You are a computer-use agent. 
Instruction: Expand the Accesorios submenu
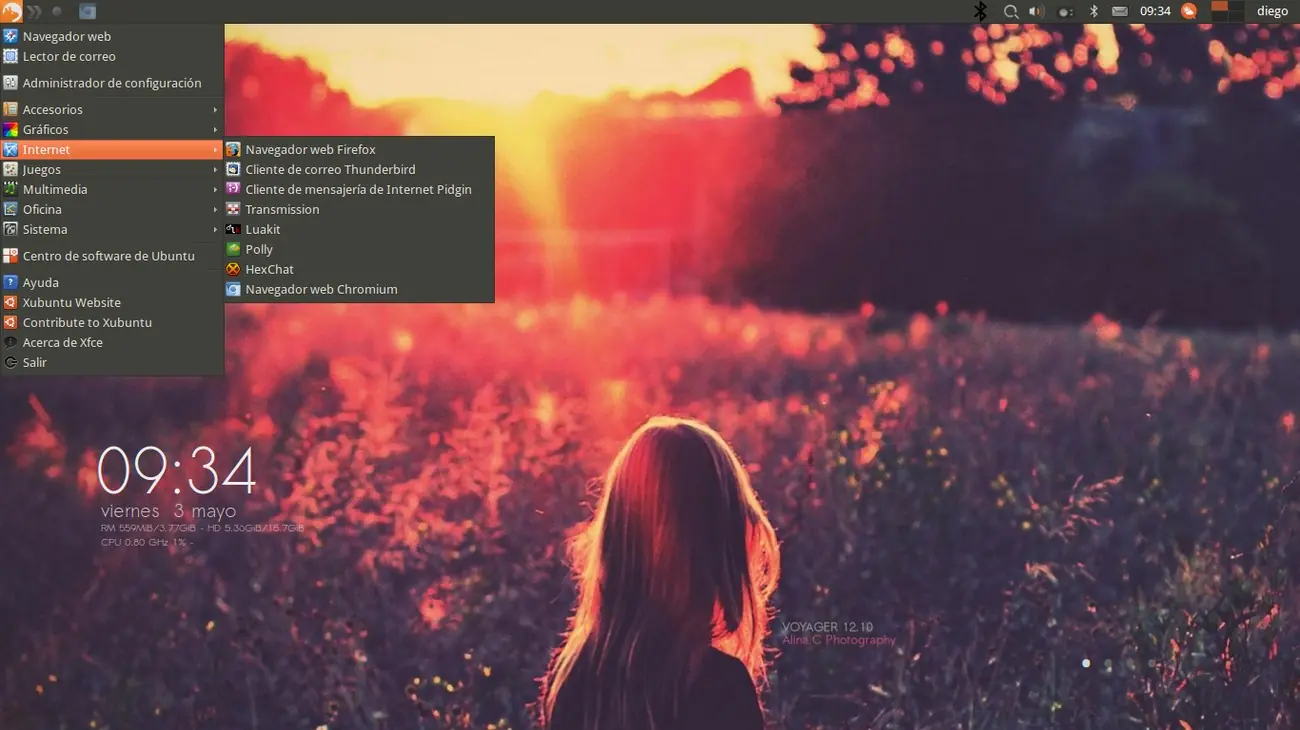point(112,109)
